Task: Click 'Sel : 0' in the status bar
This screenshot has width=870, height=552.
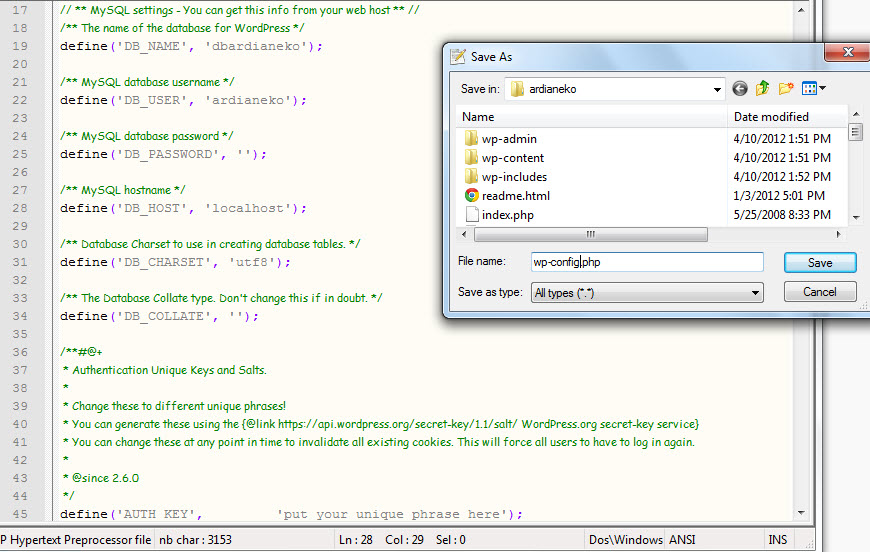Action: [451, 540]
